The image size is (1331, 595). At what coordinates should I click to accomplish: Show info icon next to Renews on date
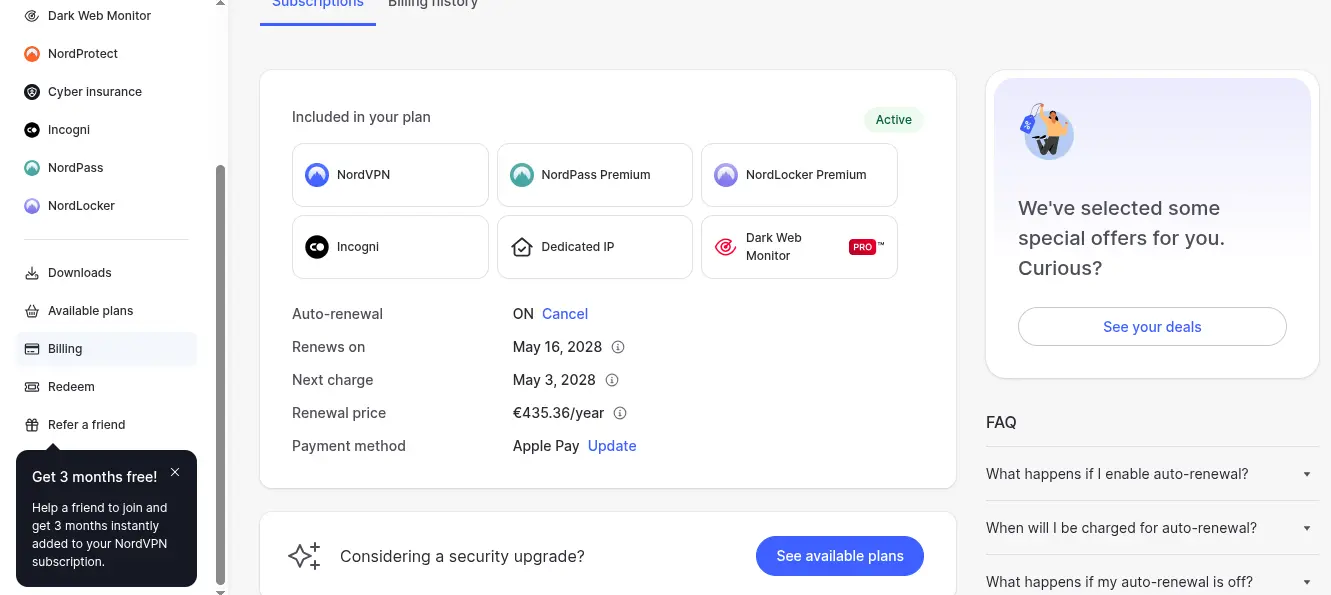(x=618, y=347)
